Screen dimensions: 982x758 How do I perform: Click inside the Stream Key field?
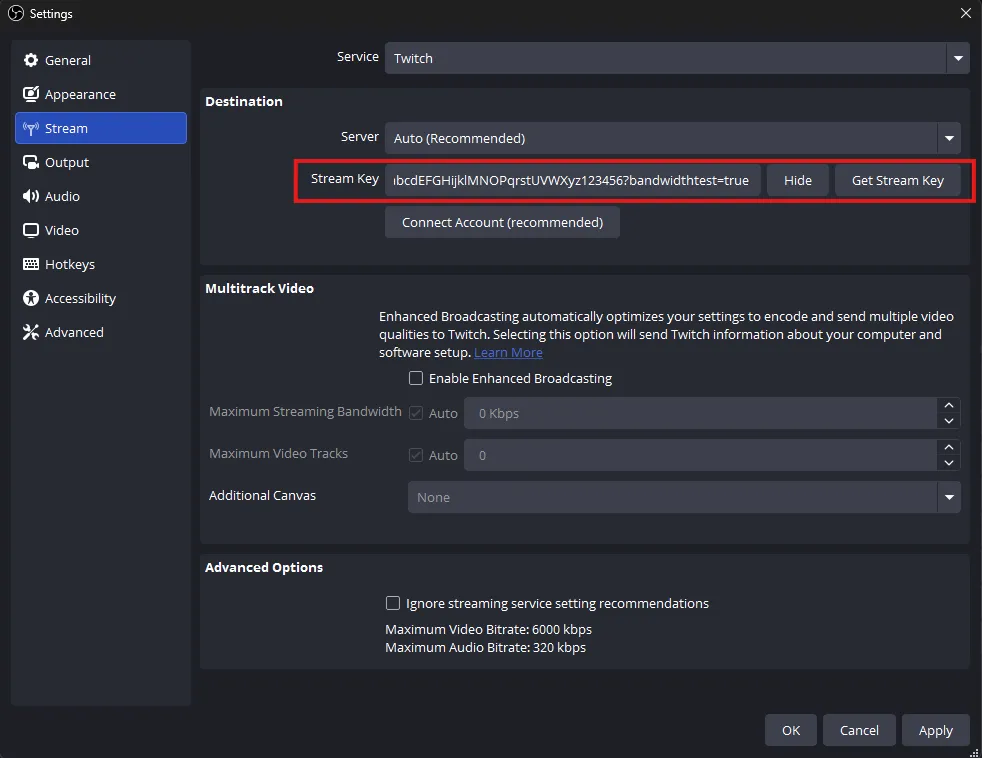572,181
